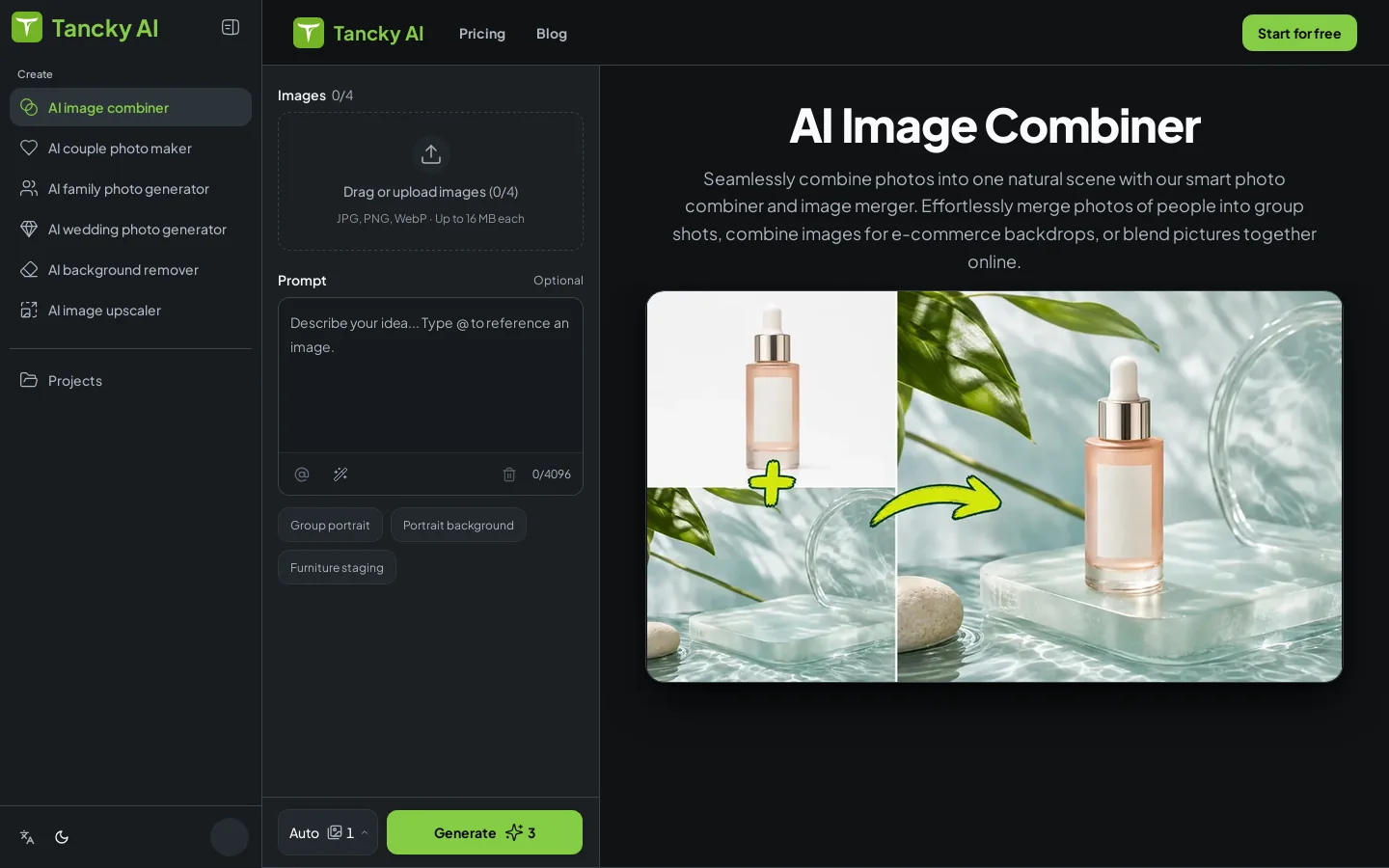The image size is (1389, 868).
Task: Click the @ reference image icon
Action: point(302,475)
